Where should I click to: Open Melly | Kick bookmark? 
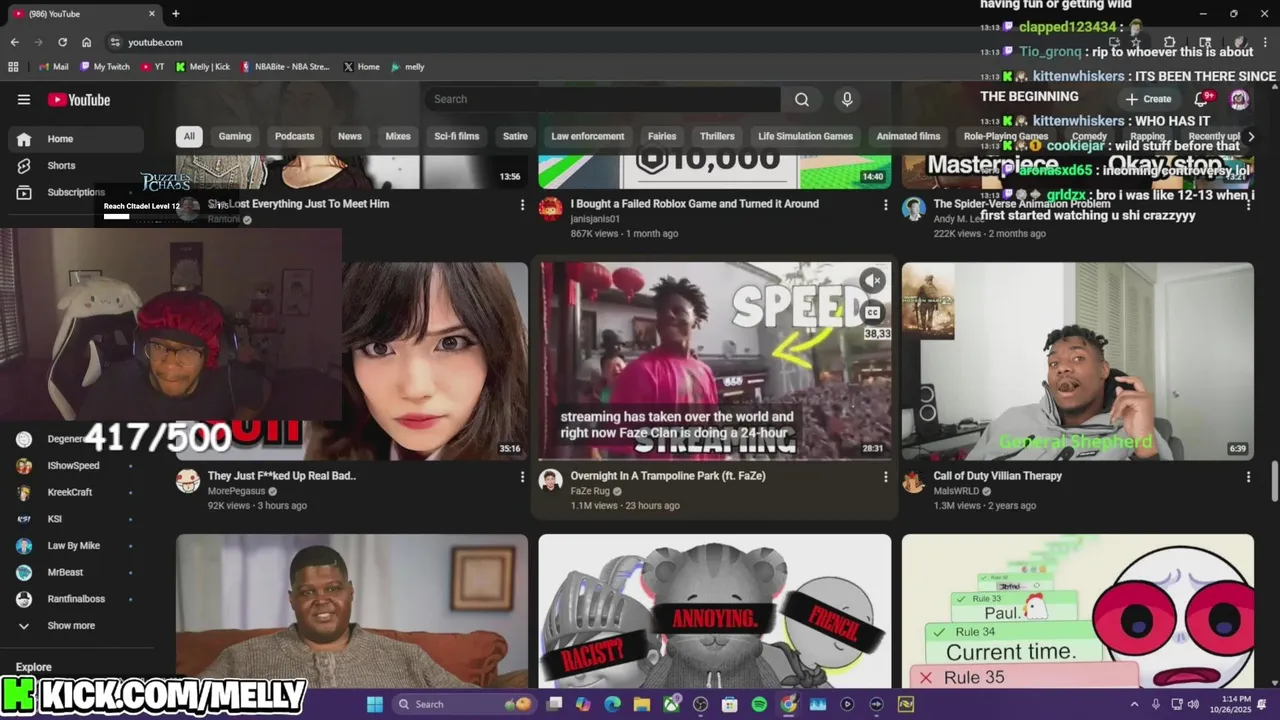203,67
